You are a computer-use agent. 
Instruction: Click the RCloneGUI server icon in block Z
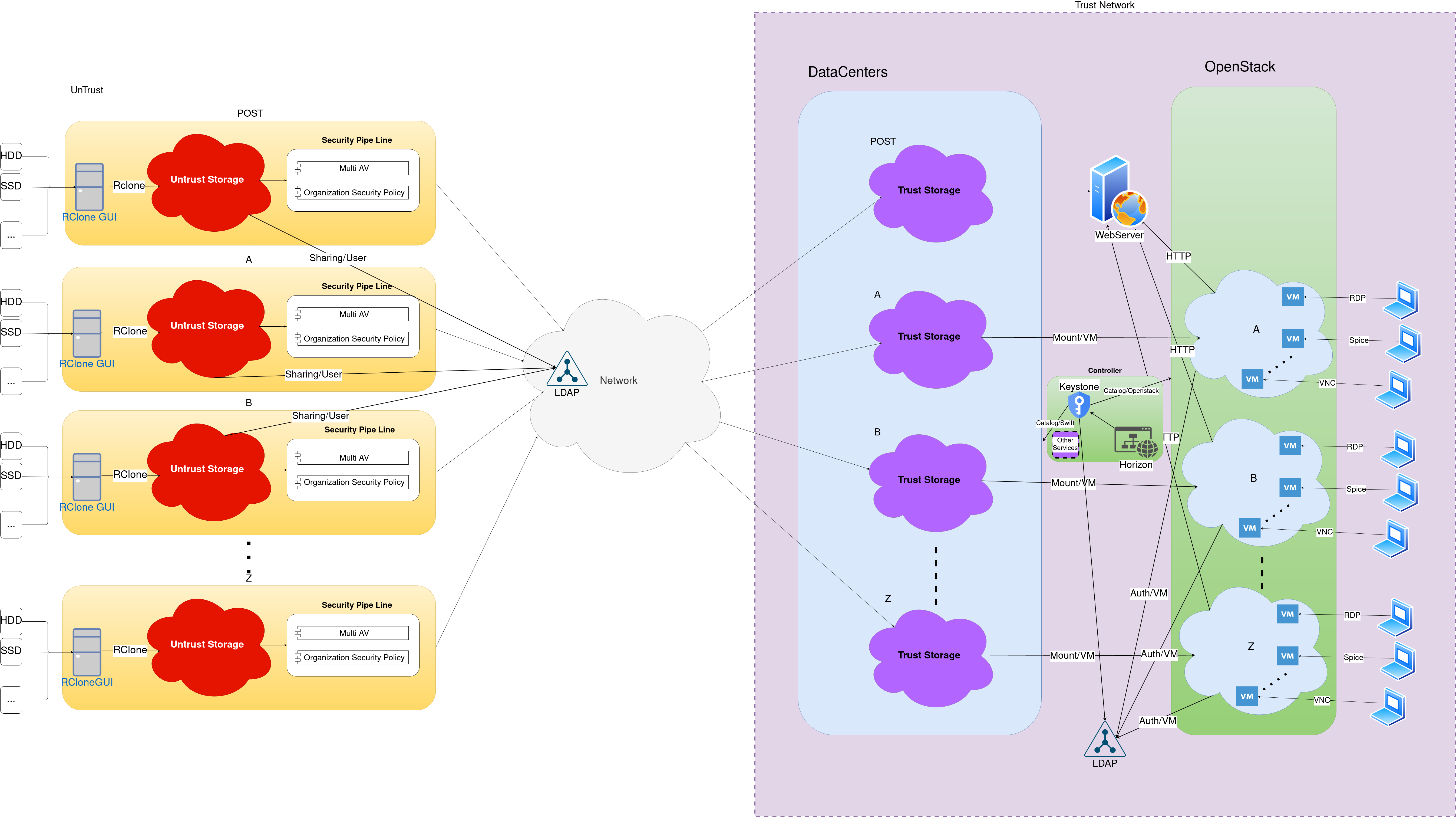(87, 652)
